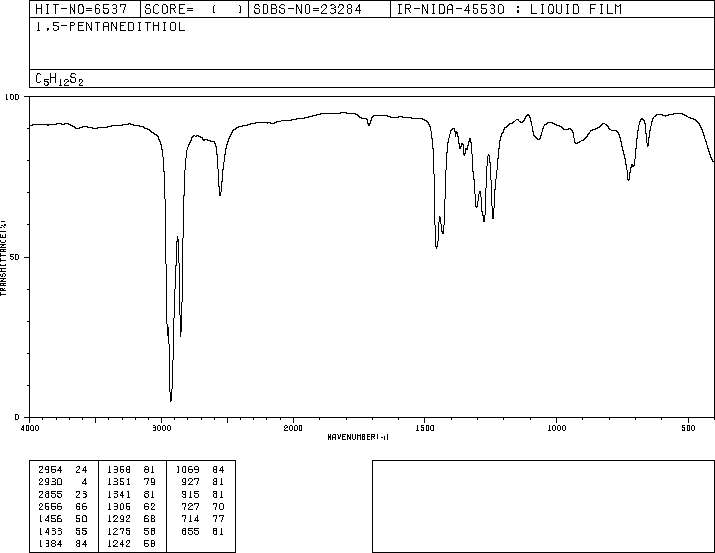
Task: Click the 1000 label on wavenumber axis
Action: pyautogui.click(x=556, y=428)
